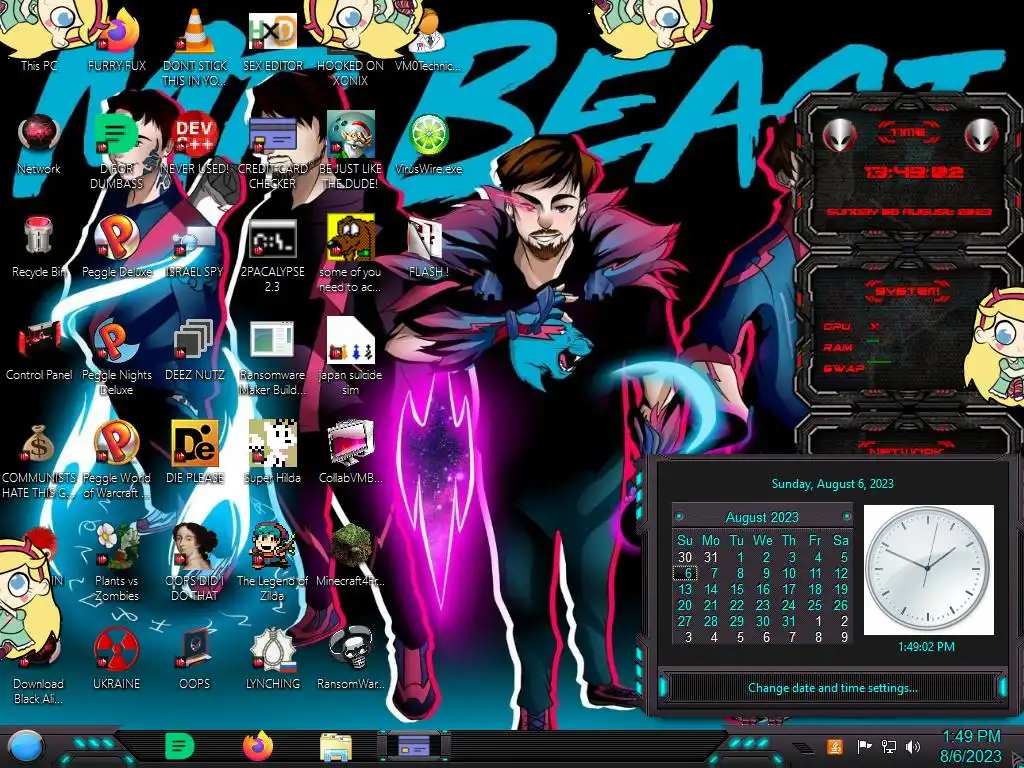
Task: Open File Explorer from the taskbar
Action: 336,746
